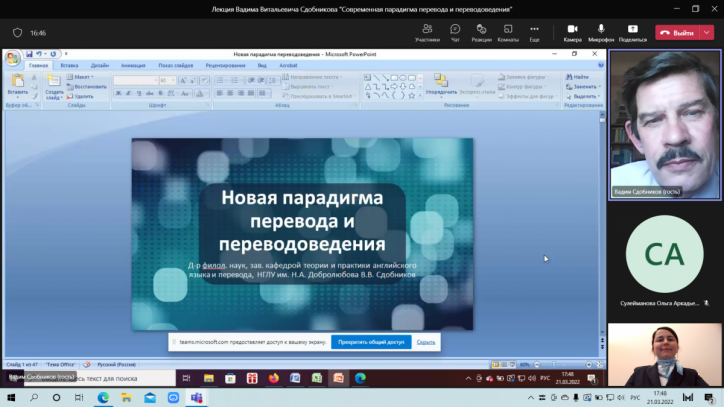Click the Восстановить reset slide button

(87, 87)
